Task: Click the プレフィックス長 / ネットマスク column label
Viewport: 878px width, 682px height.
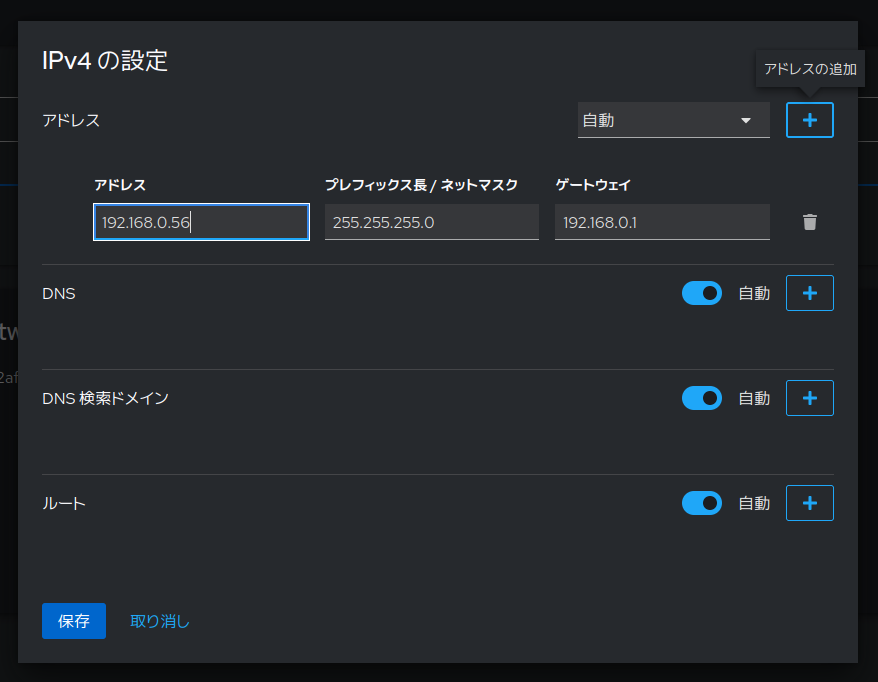Action: [421, 185]
